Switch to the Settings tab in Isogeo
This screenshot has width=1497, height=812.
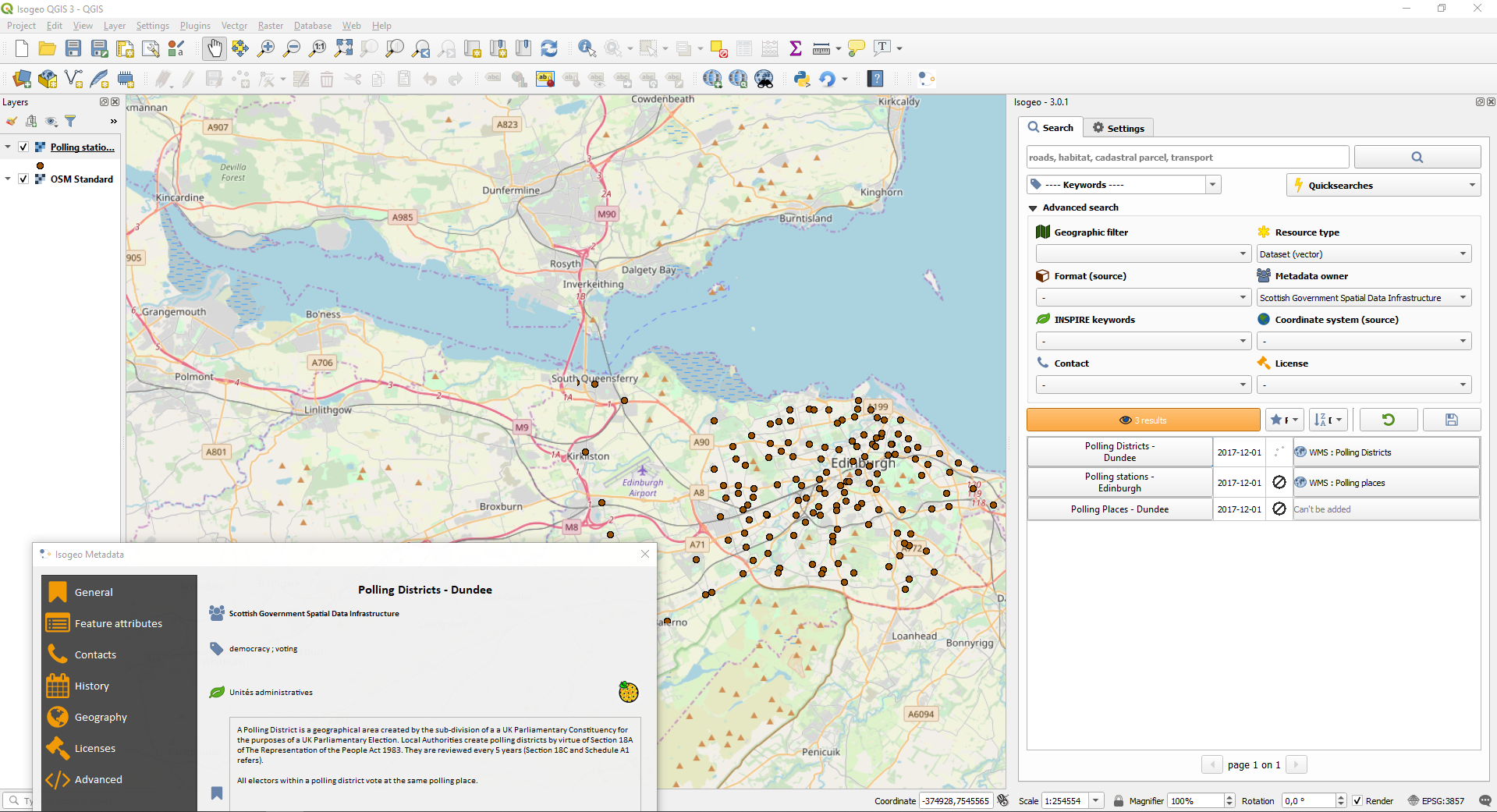tap(1118, 128)
